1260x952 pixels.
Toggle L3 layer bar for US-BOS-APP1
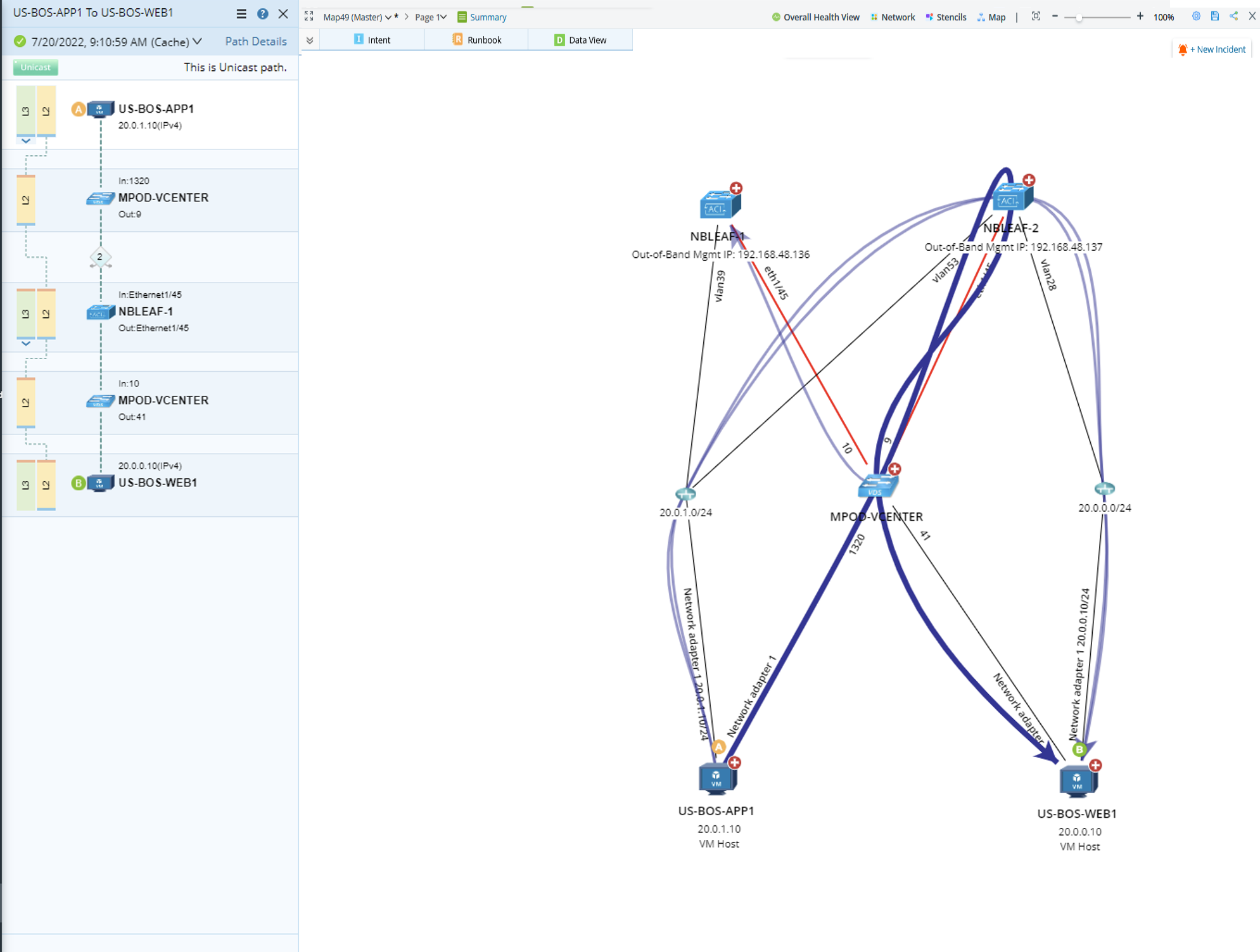[25, 111]
